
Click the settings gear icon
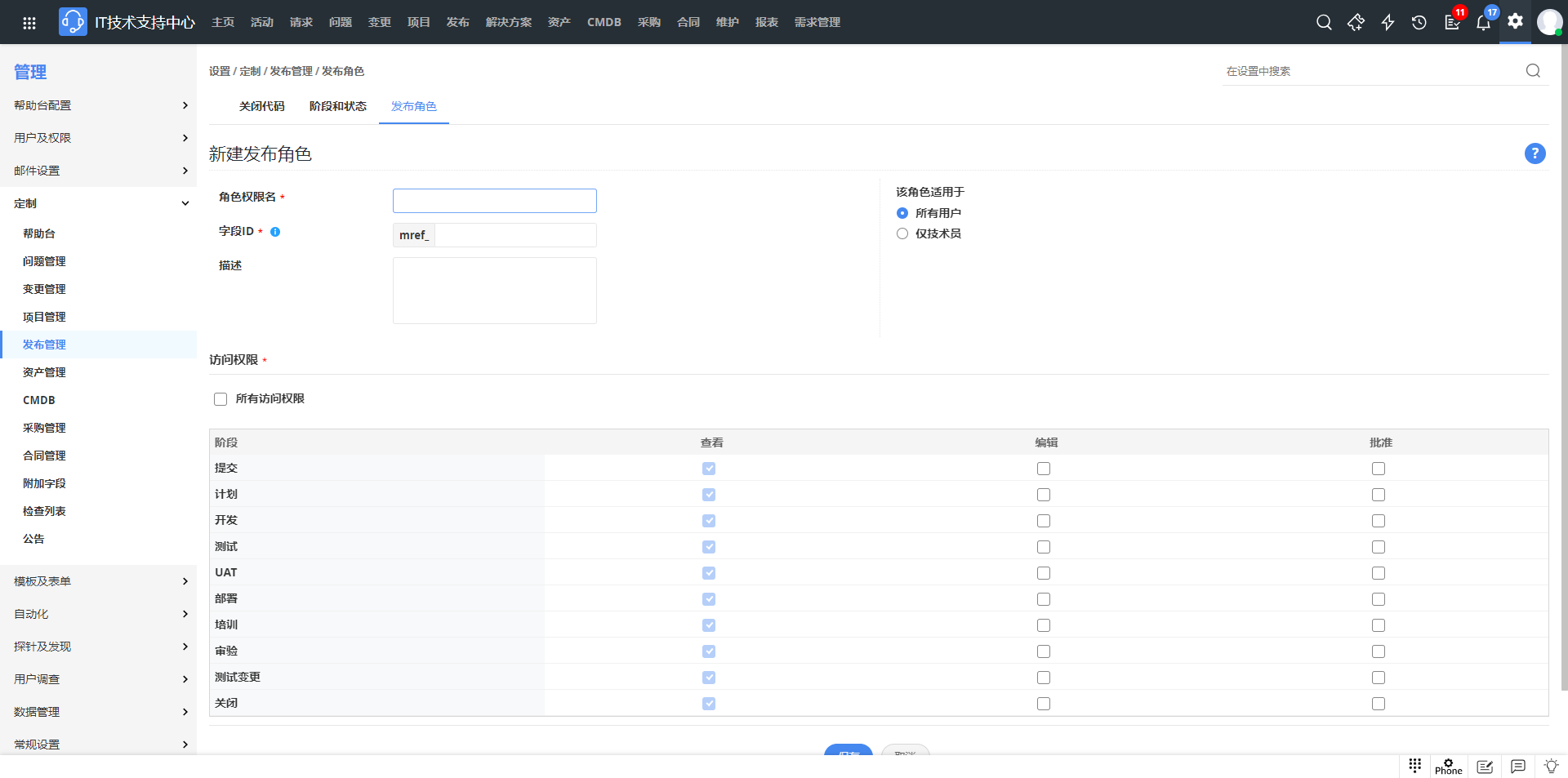pos(1515,22)
